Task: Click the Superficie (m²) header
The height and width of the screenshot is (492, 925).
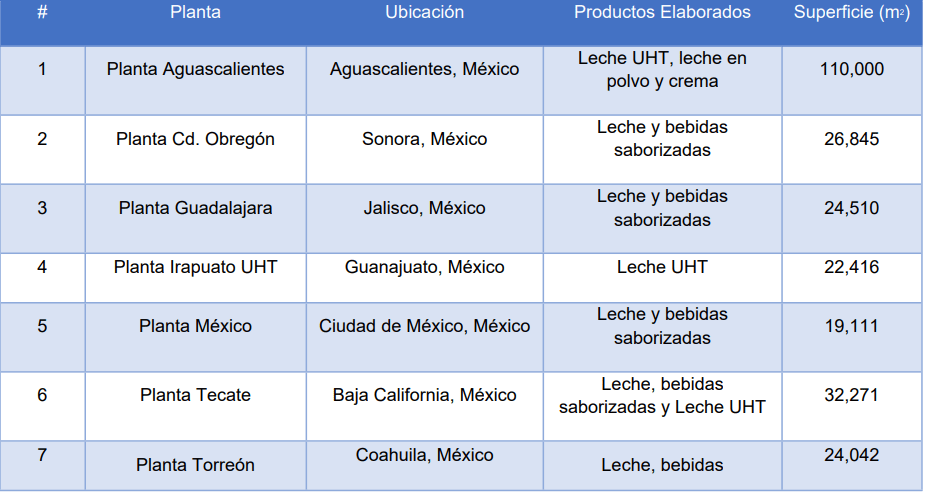Action: pos(851,12)
